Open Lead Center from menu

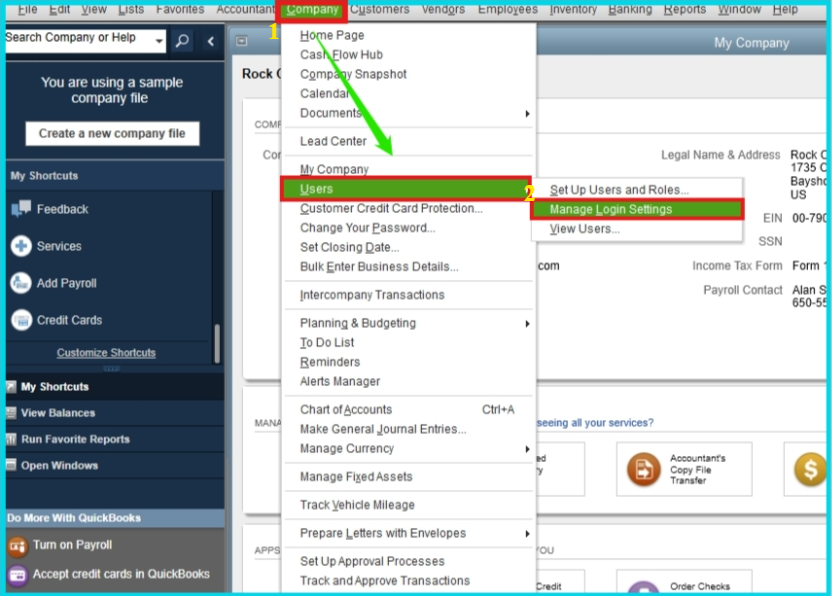point(333,141)
